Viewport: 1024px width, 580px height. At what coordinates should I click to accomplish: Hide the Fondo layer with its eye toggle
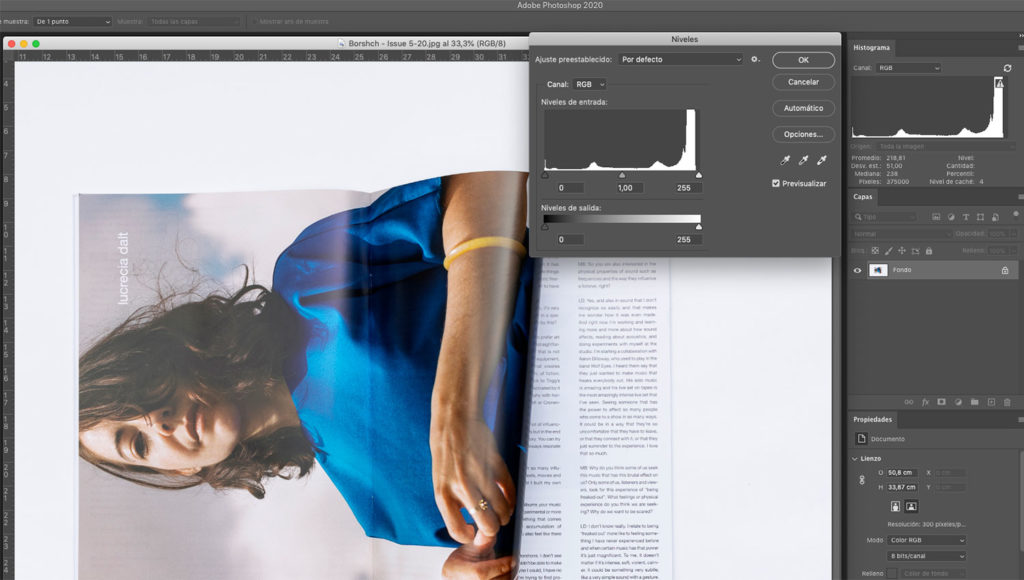[857, 270]
